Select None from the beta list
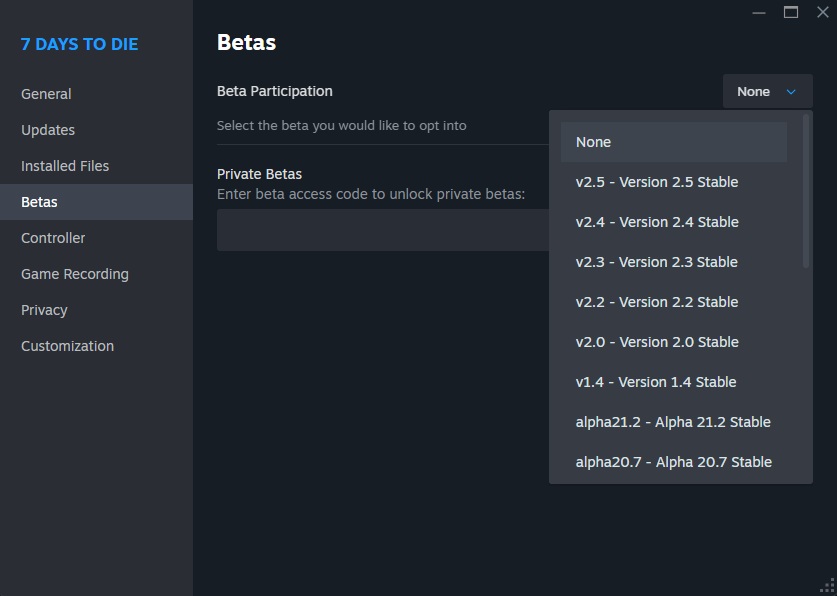Image resolution: width=837 pixels, height=596 pixels. coord(673,142)
